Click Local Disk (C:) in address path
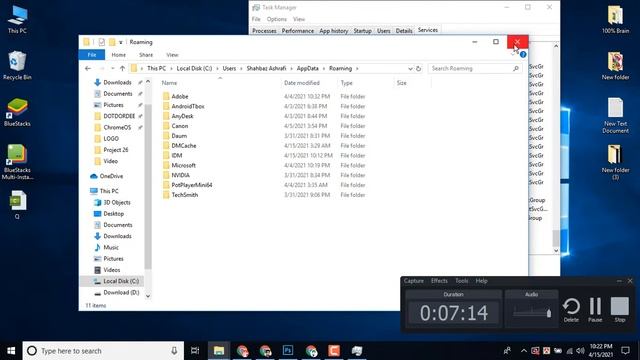The height and width of the screenshot is (360, 640). pyautogui.click(x=194, y=69)
